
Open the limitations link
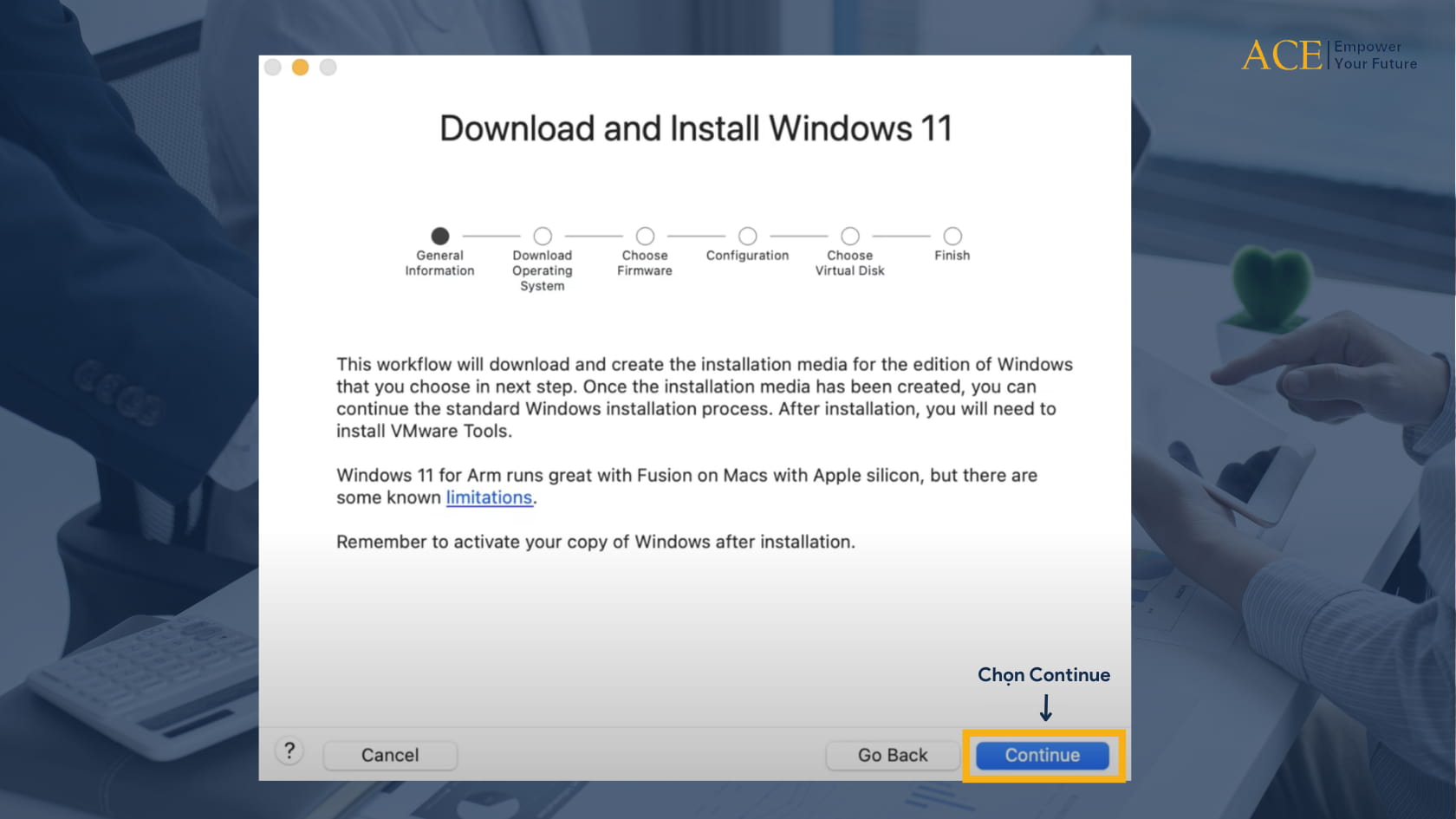(x=489, y=497)
